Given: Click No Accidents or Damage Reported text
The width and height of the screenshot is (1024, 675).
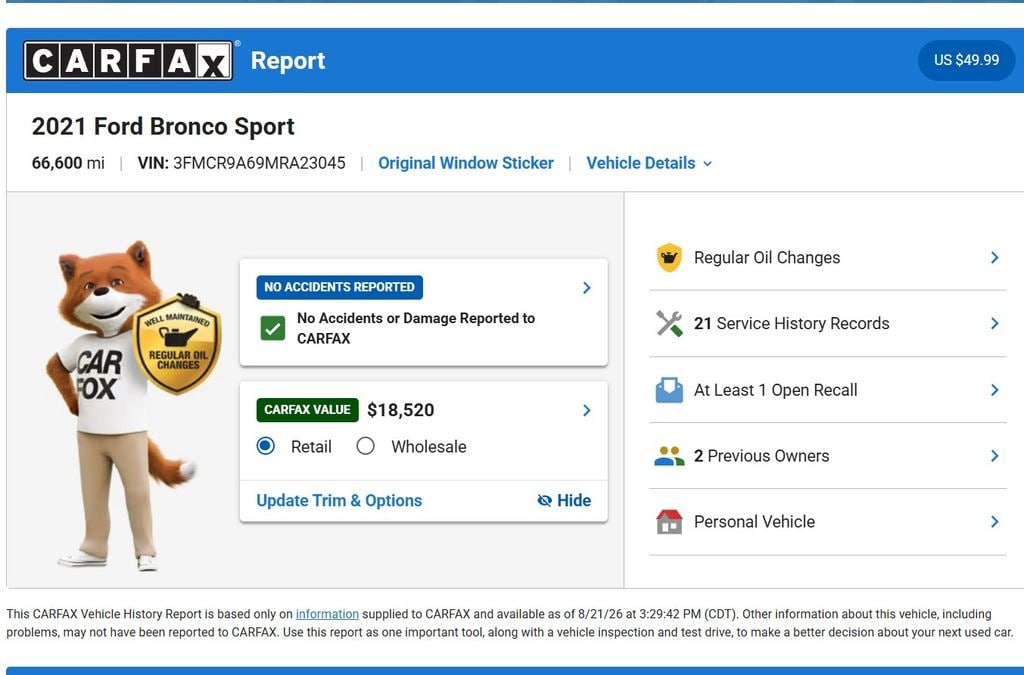Looking at the screenshot, I should 416,328.
